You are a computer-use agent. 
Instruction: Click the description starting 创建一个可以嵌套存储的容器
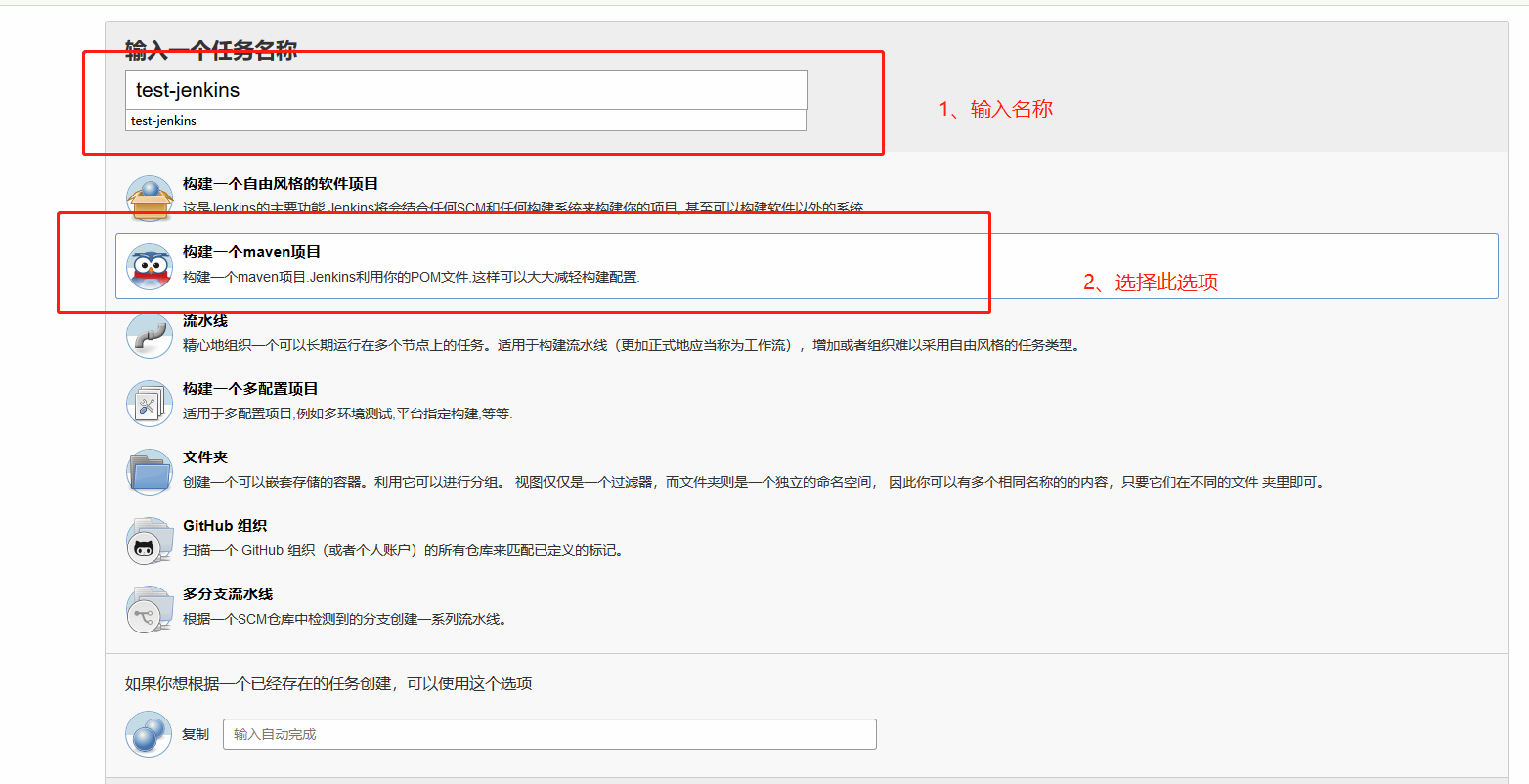pos(754,482)
